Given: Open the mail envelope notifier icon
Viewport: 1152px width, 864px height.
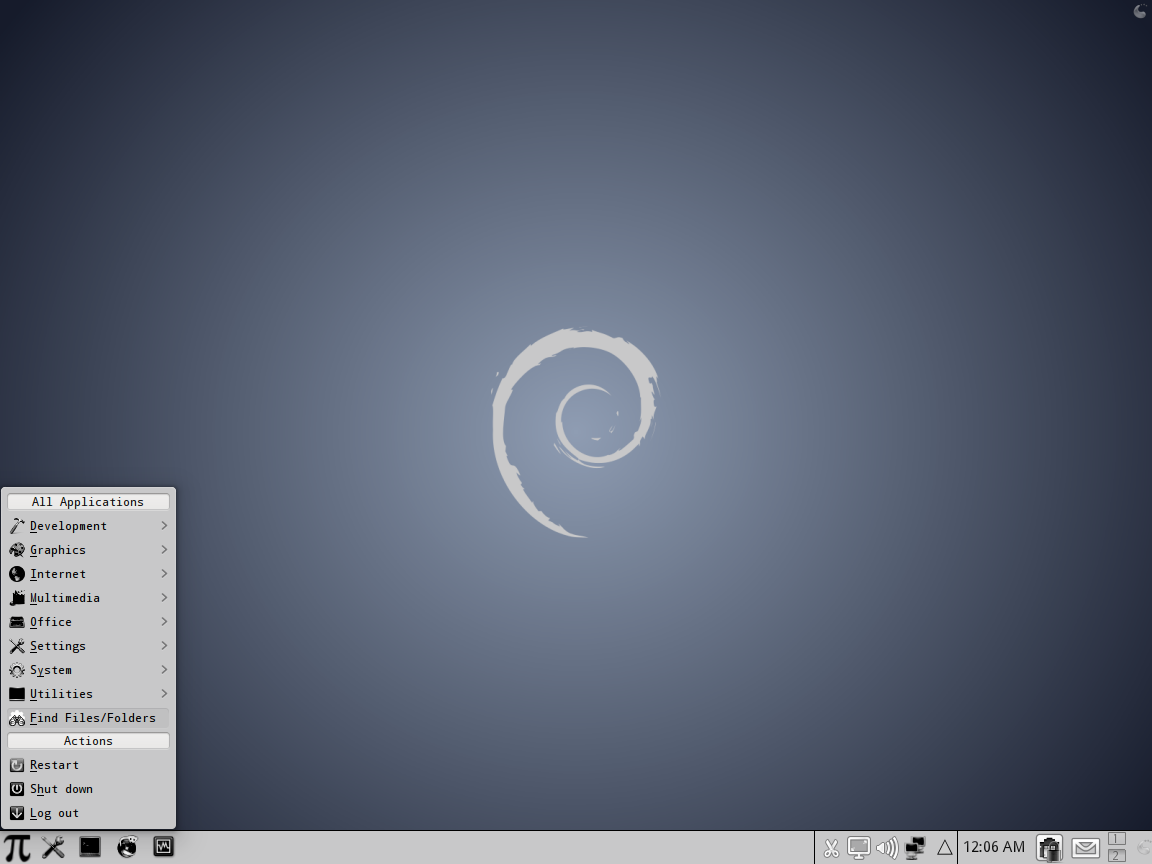Looking at the screenshot, I should (x=1085, y=848).
